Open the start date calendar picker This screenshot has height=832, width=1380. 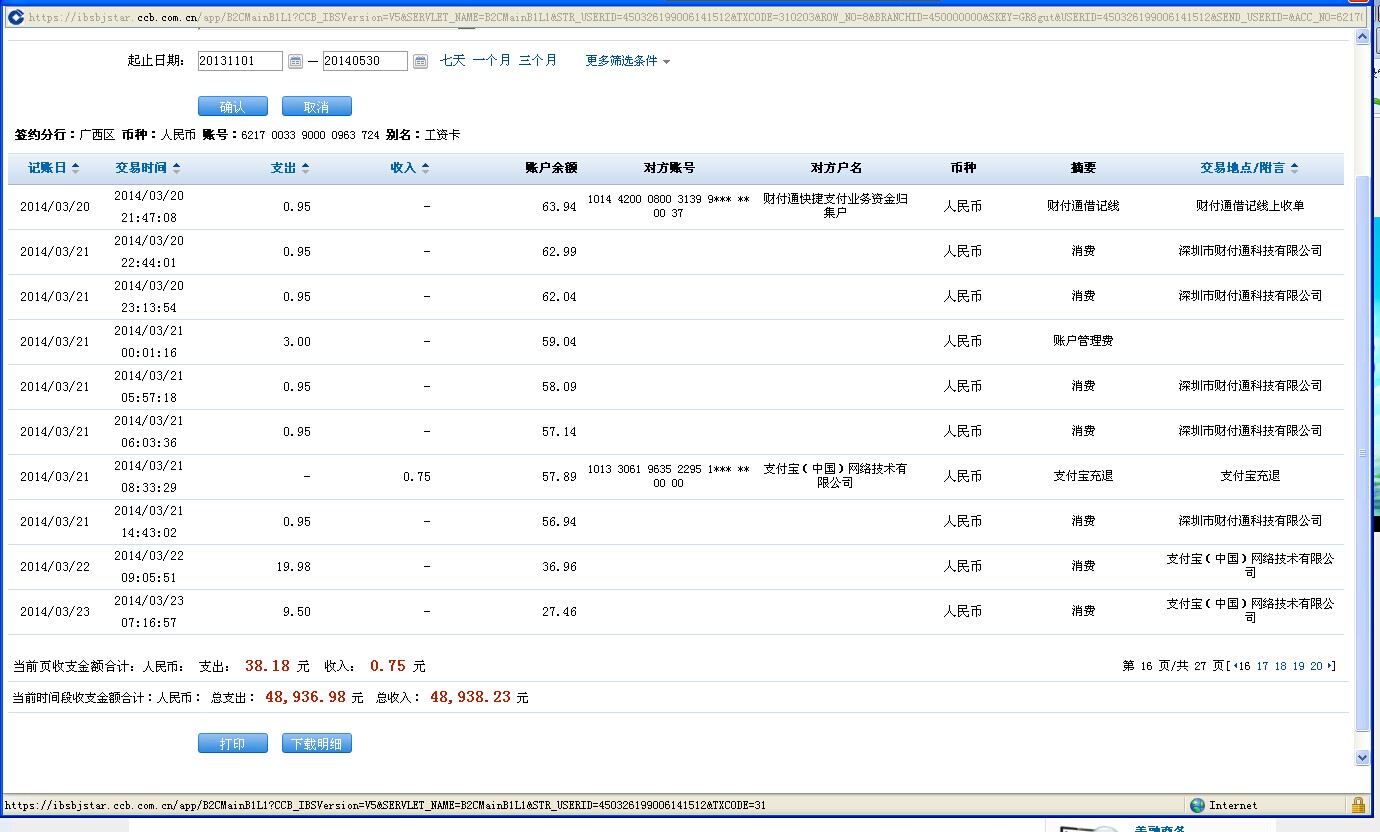click(295, 62)
